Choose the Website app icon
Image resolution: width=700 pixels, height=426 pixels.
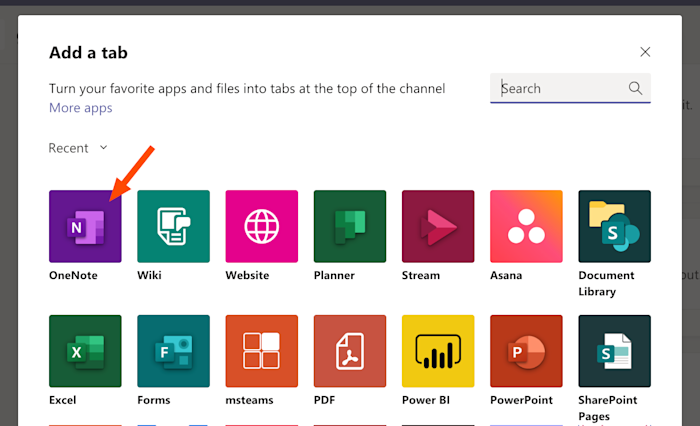click(262, 226)
